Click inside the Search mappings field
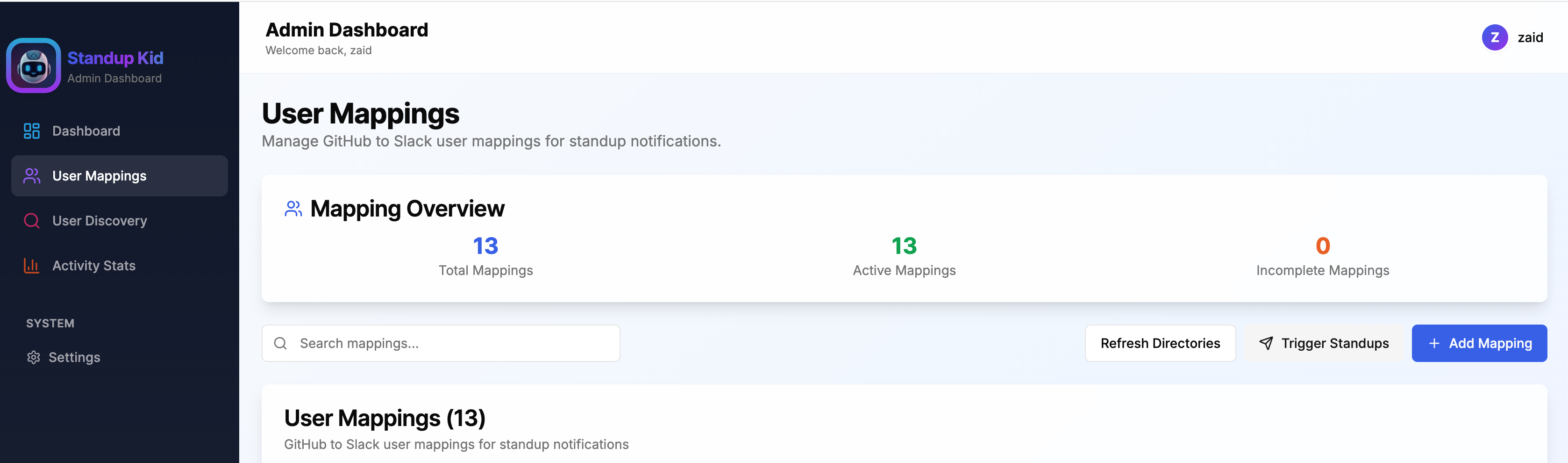 coord(441,343)
